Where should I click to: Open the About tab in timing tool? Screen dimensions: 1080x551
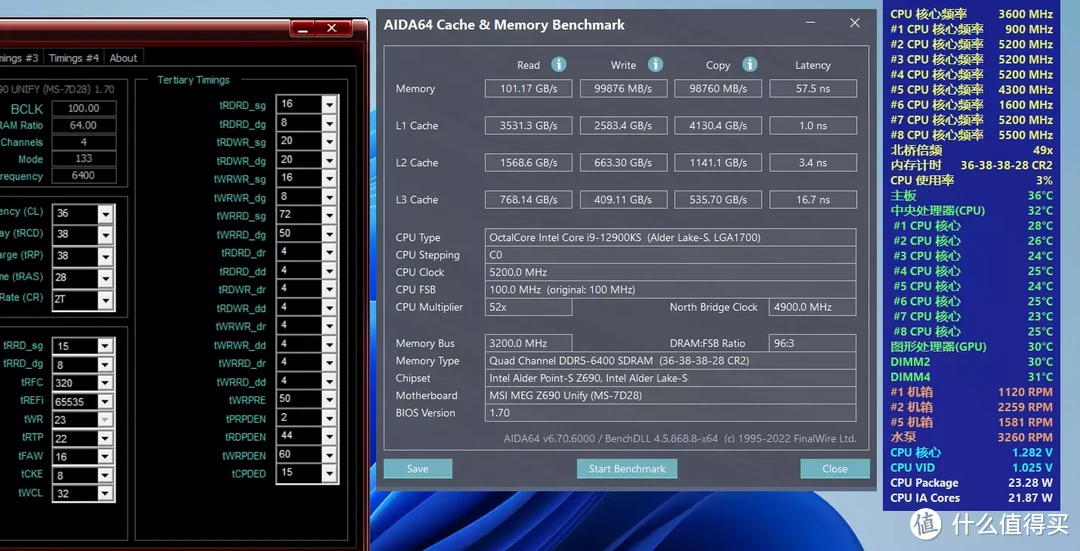click(x=123, y=58)
